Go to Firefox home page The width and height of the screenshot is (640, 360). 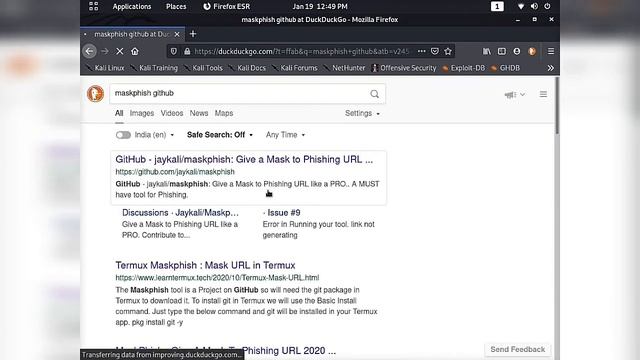click(x=135, y=51)
